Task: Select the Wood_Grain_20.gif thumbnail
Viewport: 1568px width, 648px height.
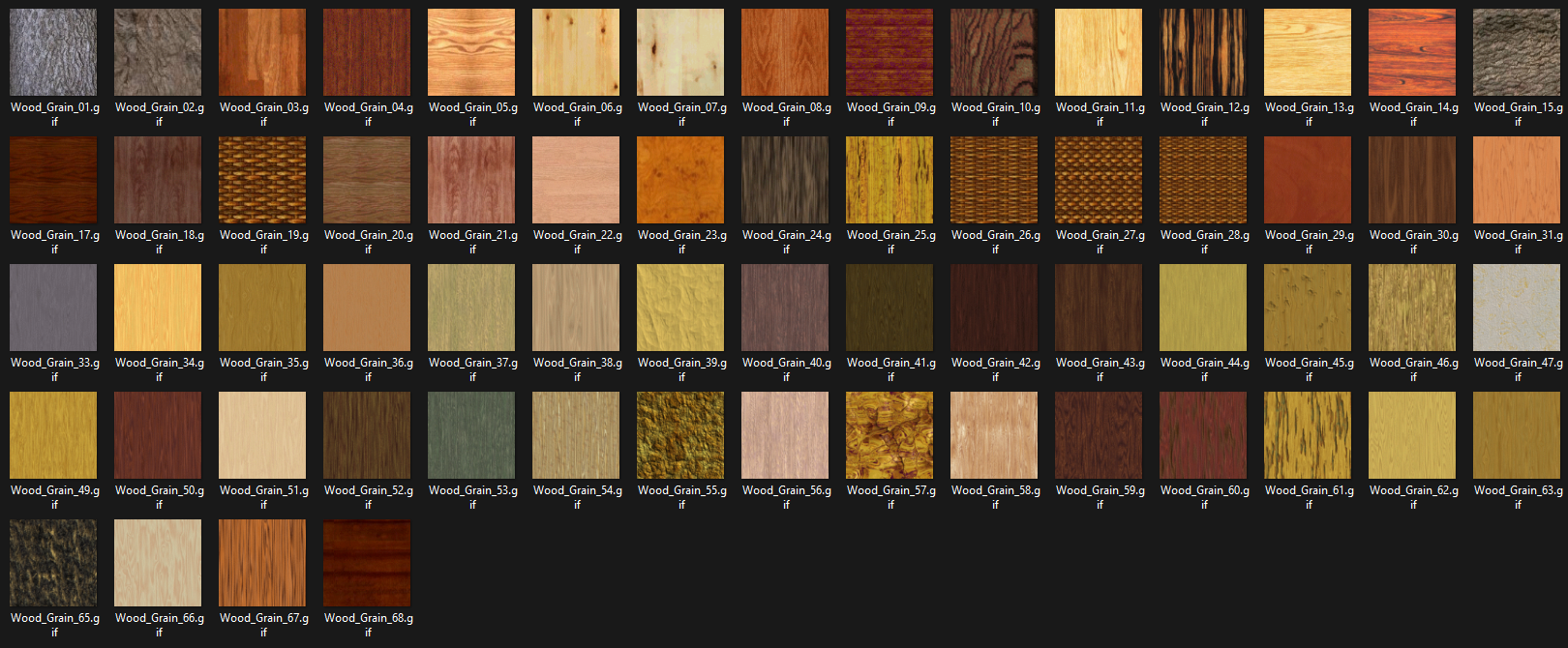Action: tap(367, 180)
